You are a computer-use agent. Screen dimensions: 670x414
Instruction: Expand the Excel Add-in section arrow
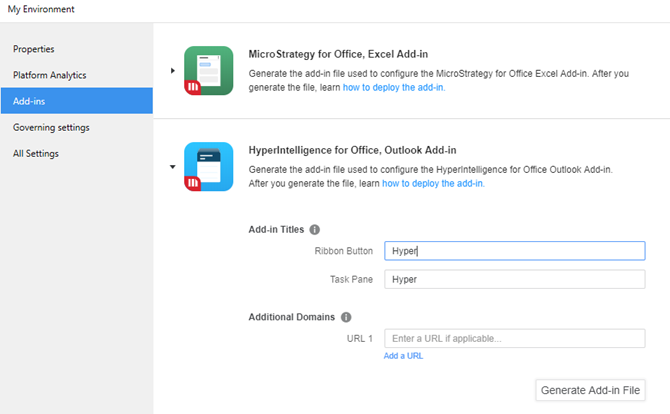click(x=173, y=71)
